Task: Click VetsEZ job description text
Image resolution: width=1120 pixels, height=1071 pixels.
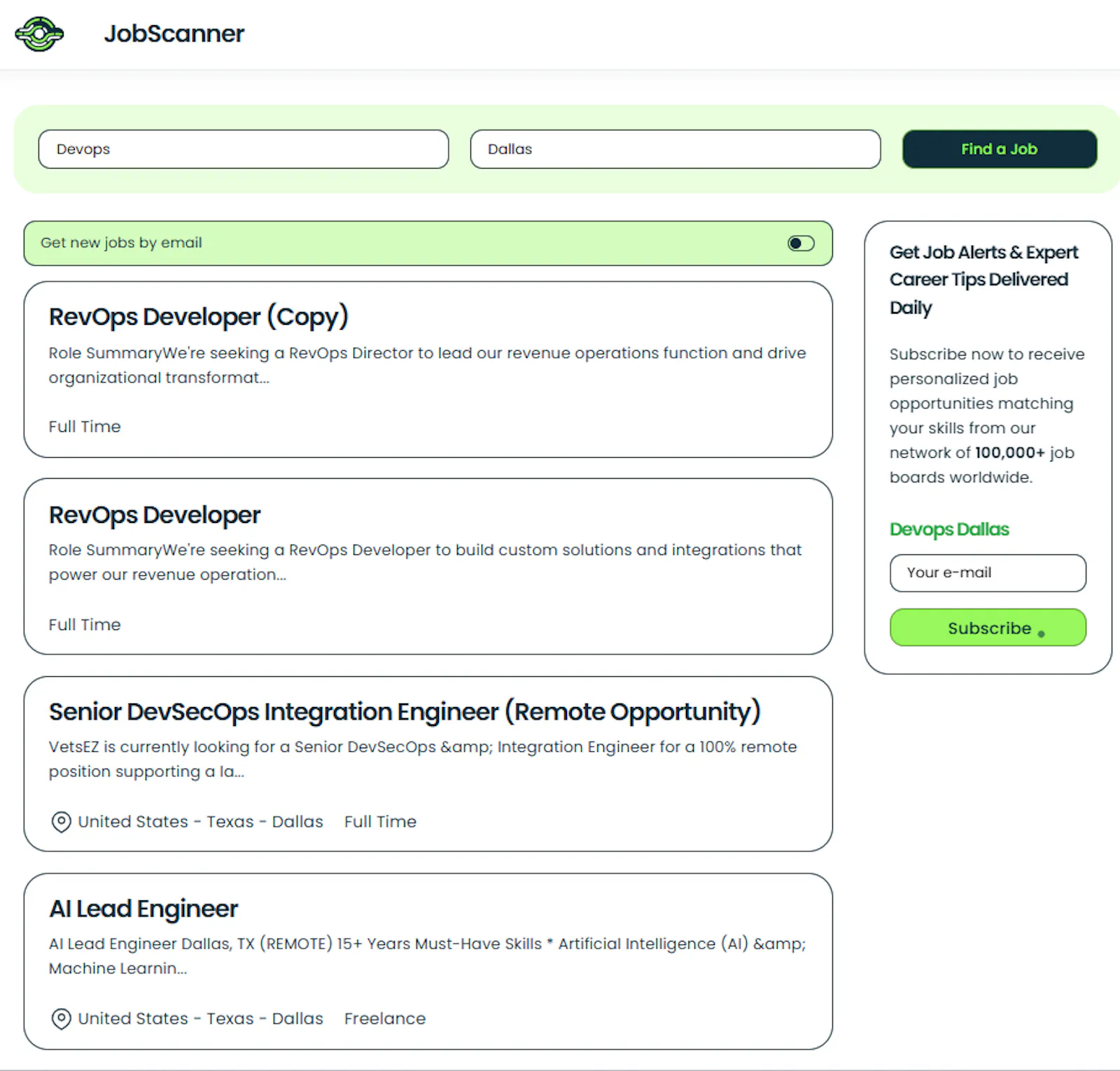Action: coord(423,759)
